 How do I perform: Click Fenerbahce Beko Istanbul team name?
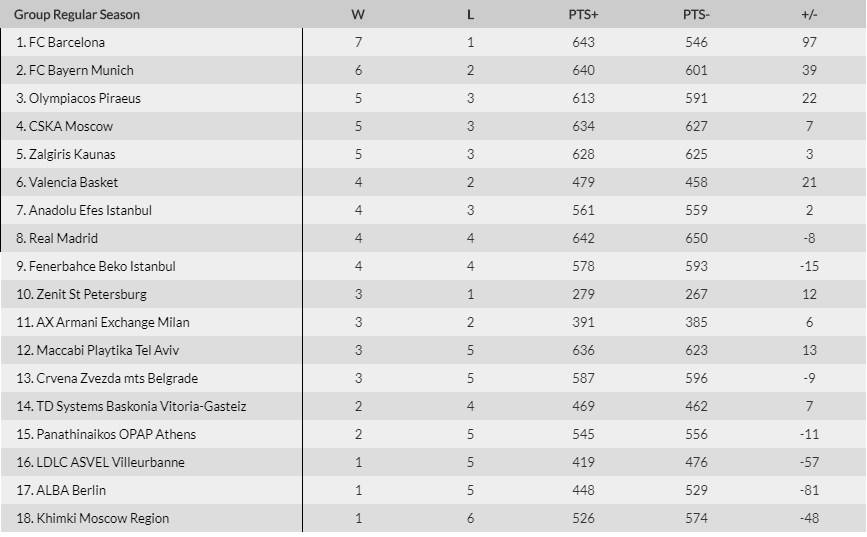102,266
